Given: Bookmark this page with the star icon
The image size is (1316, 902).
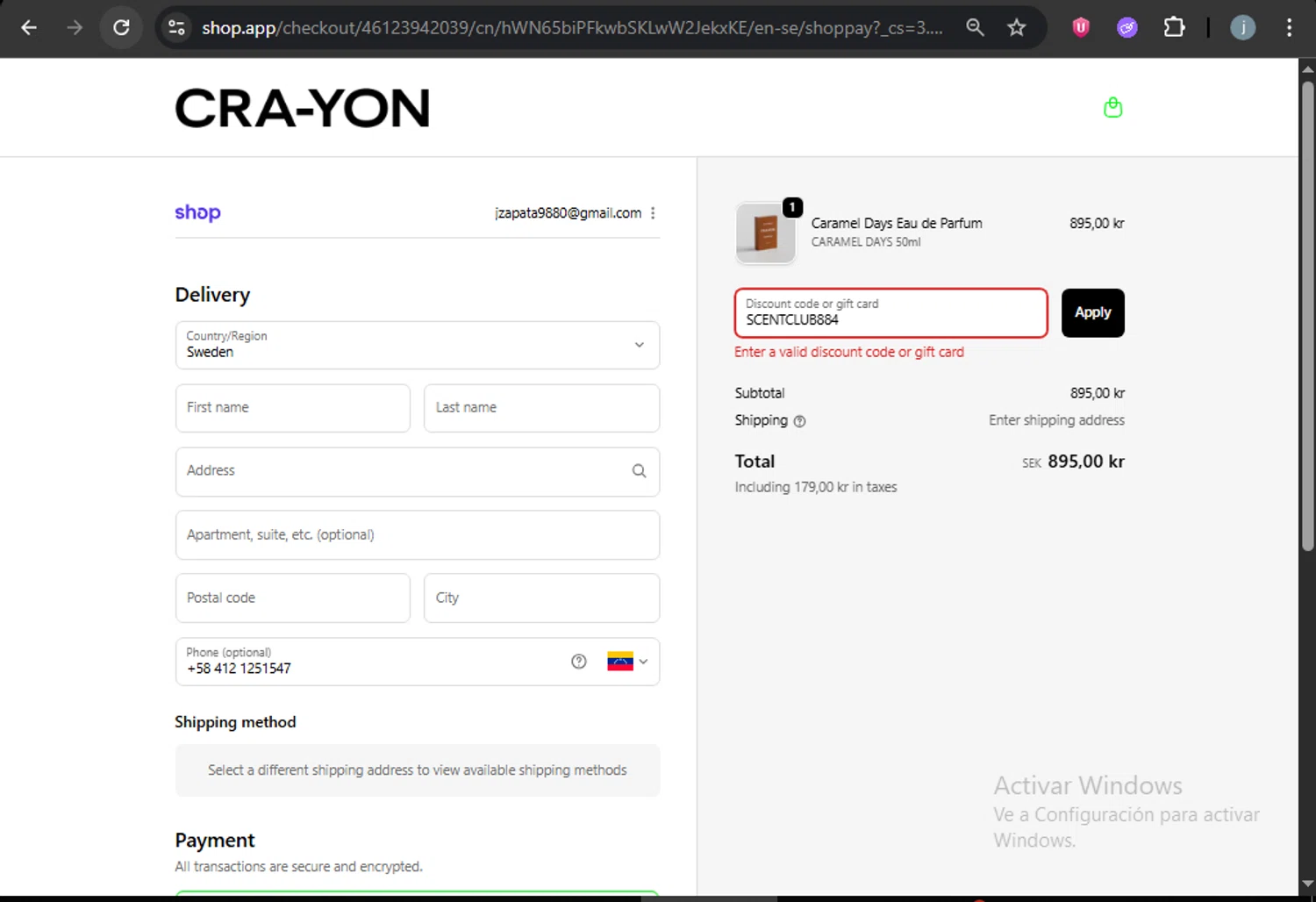Looking at the screenshot, I should (1017, 28).
